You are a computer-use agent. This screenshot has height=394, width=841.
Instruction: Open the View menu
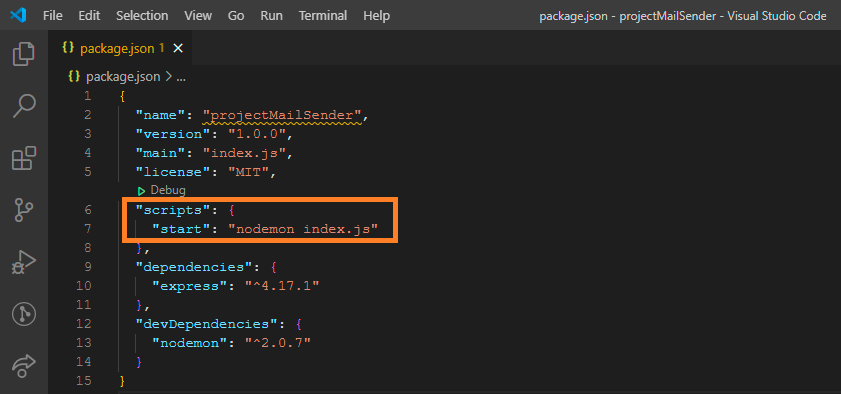click(x=197, y=16)
